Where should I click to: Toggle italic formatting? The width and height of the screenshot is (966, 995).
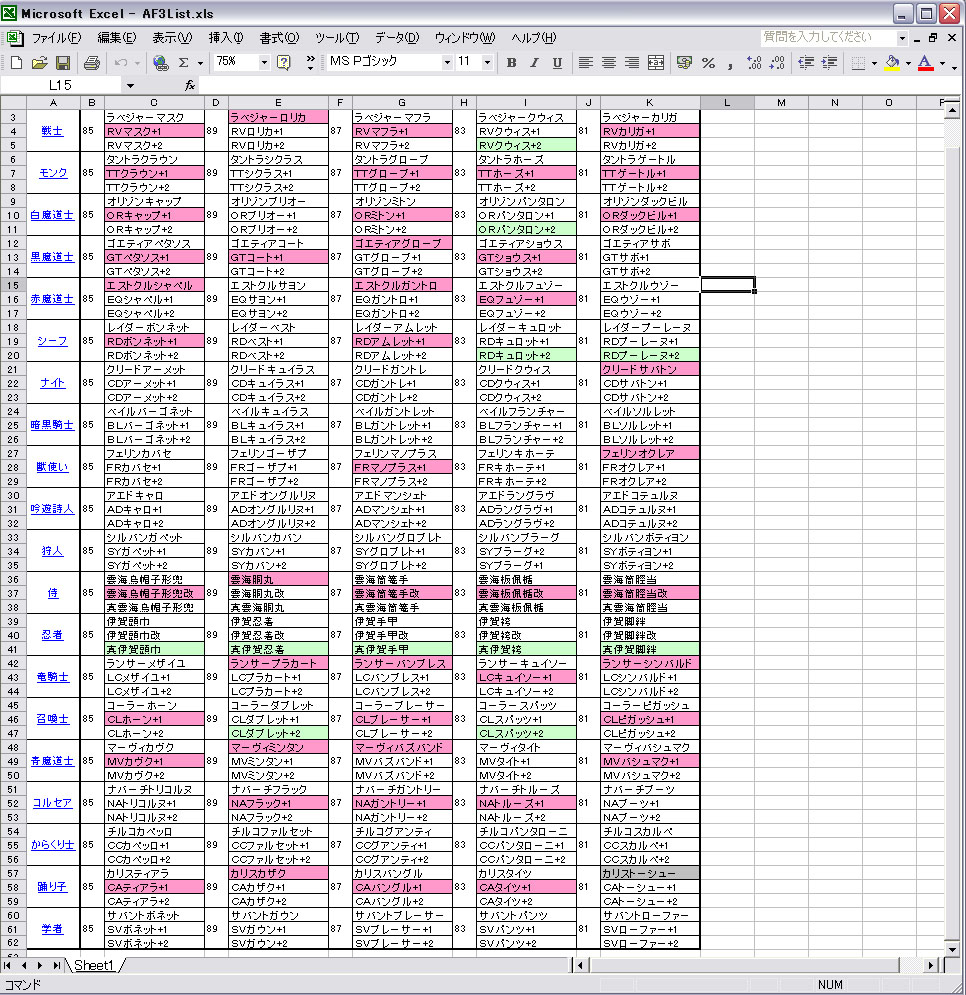pos(534,62)
